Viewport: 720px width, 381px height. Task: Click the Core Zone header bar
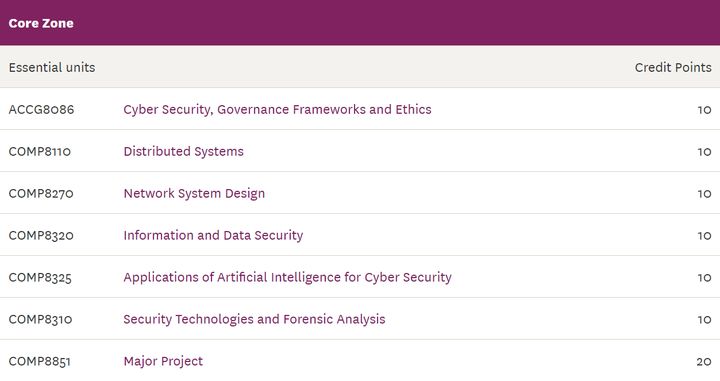pos(360,22)
